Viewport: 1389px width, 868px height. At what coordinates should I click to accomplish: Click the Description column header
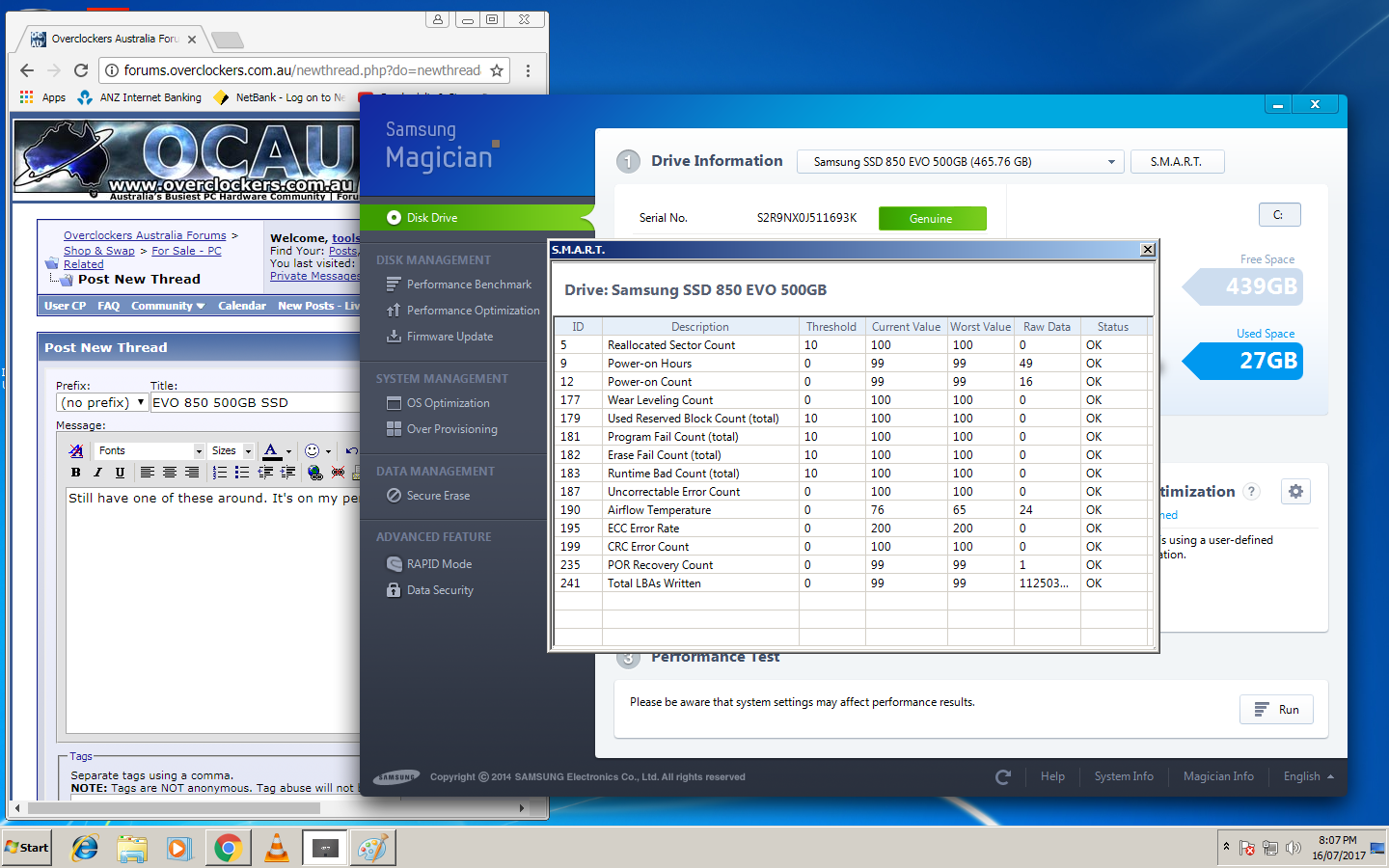[x=700, y=327]
